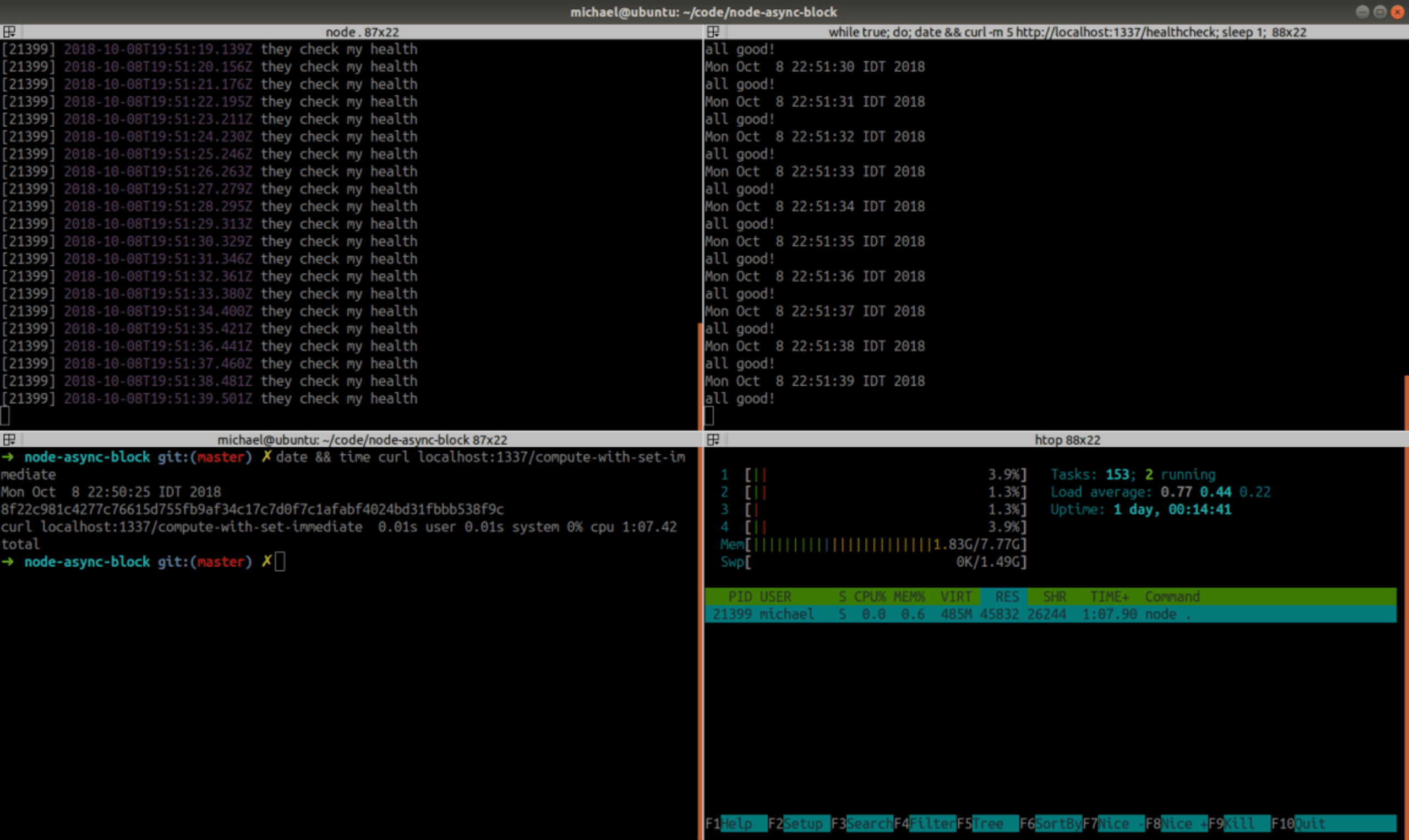Open the htop pane's terminal menu icon
This screenshot has height=840, width=1409.
coord(713,440)
